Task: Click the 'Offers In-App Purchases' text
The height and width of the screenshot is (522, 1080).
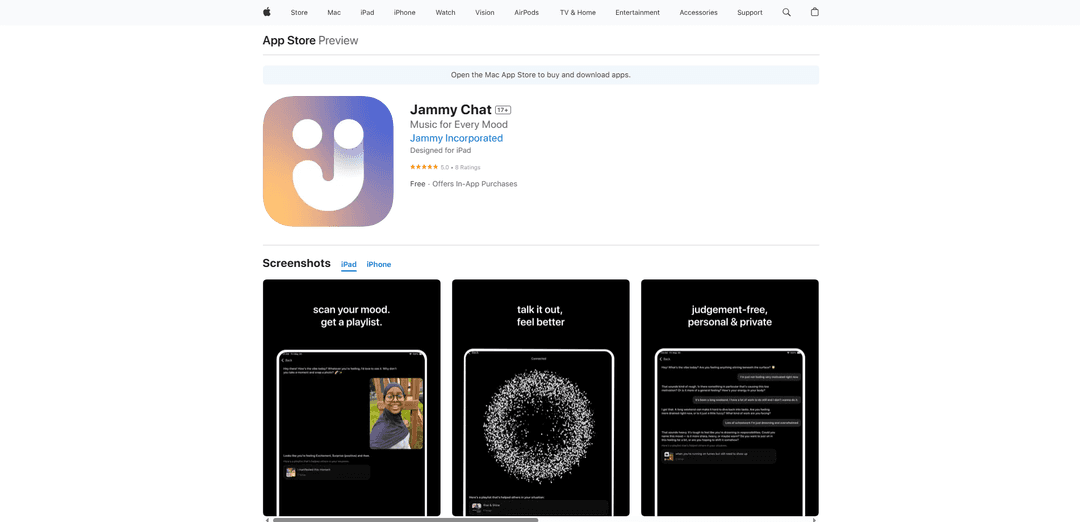Action: pos(475,184)
